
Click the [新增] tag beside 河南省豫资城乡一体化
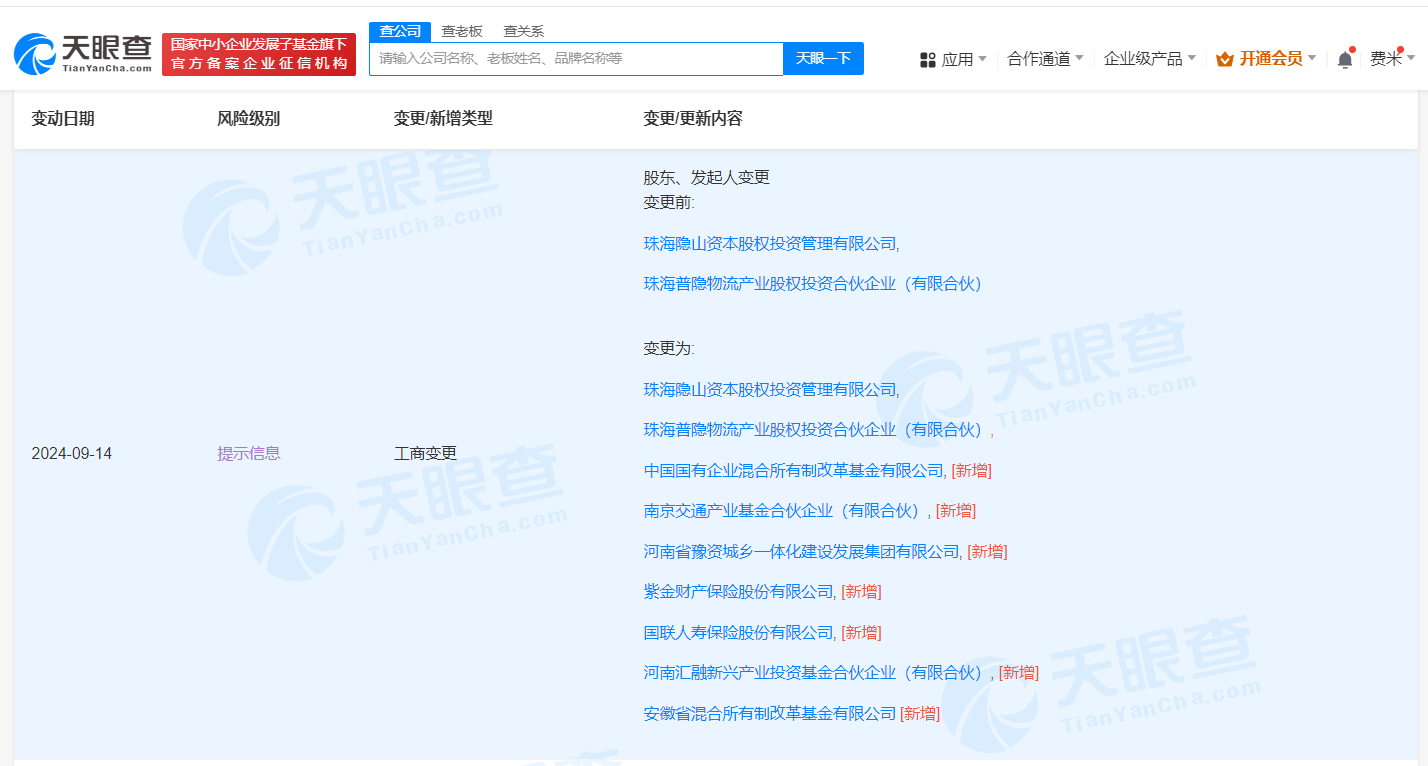987,551
